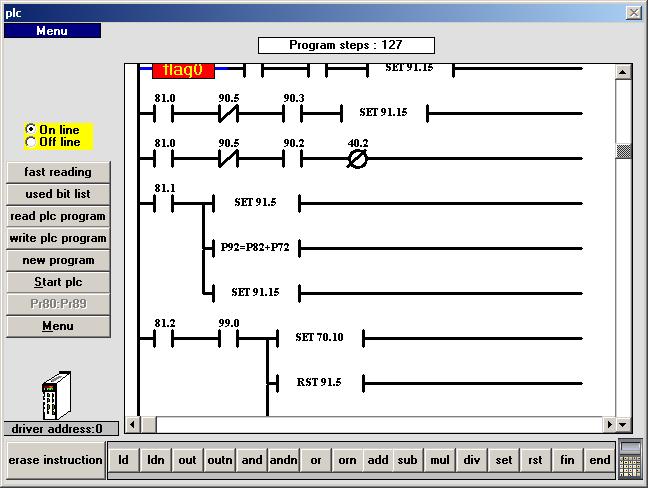Select the 81.2 contact
This screenshot has height=488, width=648.
point(164,338)
